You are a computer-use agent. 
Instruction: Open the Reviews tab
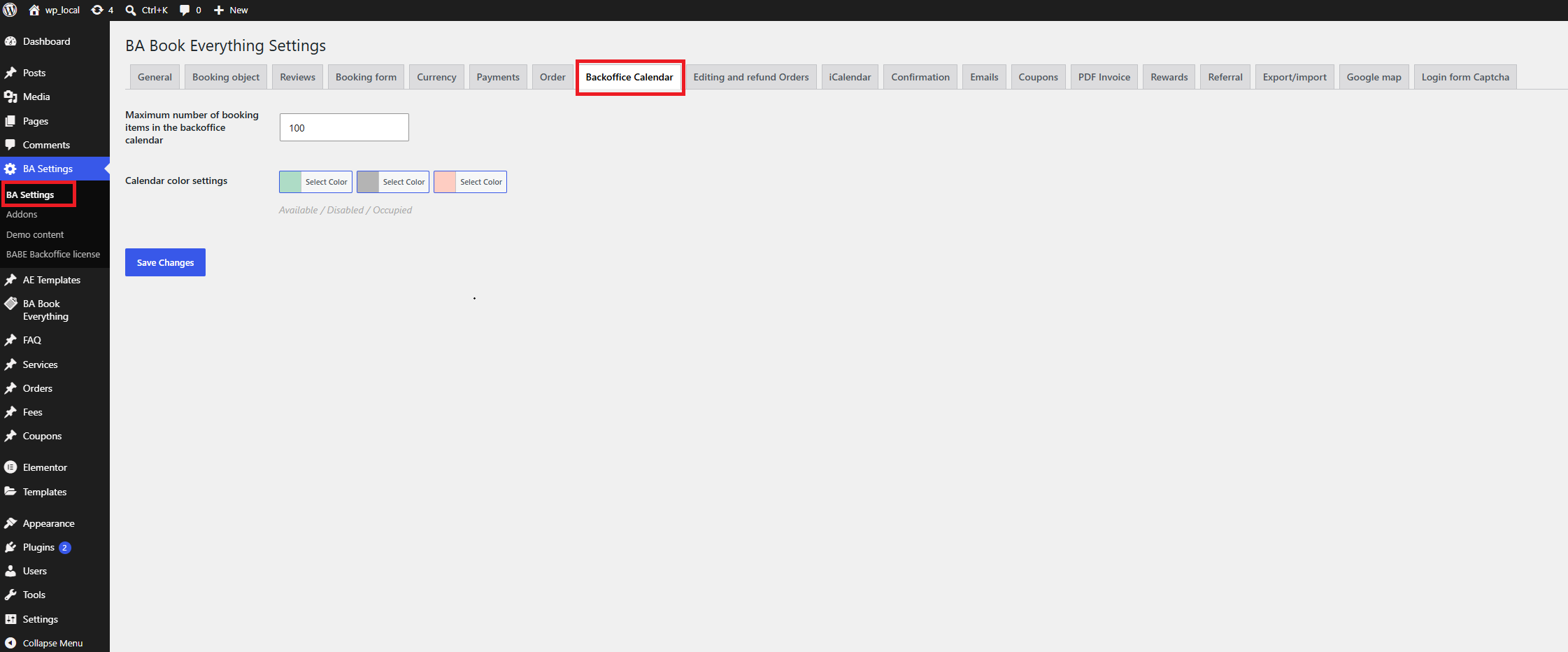pos(298,77)
